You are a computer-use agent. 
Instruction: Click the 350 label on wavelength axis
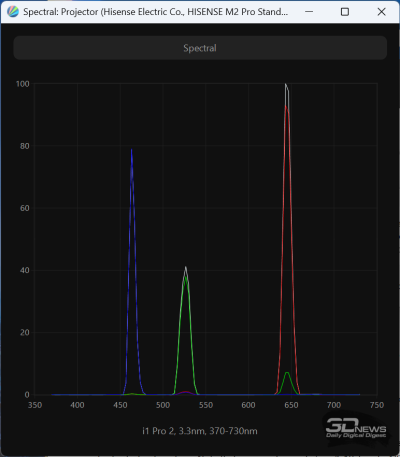pos(35,405)
